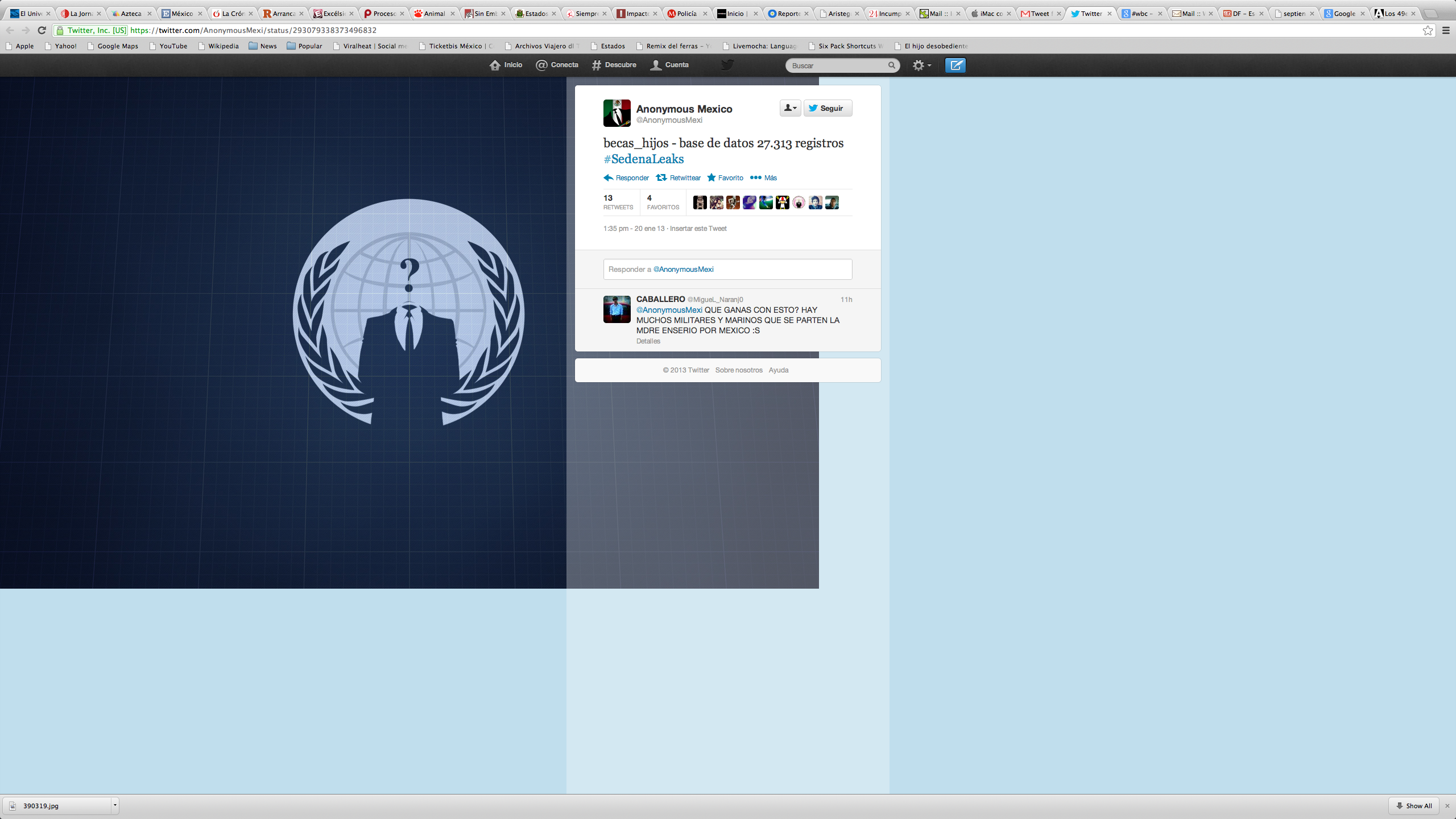Bookmark this page with the star
1456x819 pixels.
pyautogui.click(x=1428, y=31)
